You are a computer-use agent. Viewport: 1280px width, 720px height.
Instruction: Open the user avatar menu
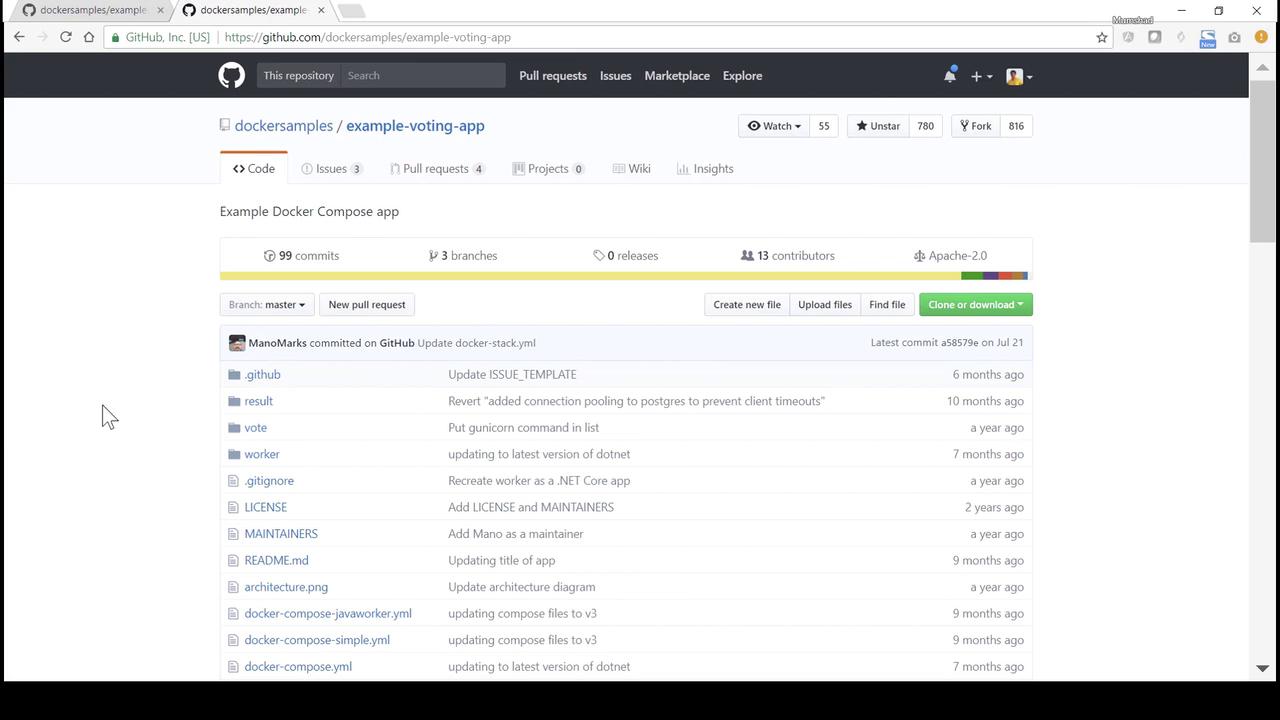pos(1019,76)
